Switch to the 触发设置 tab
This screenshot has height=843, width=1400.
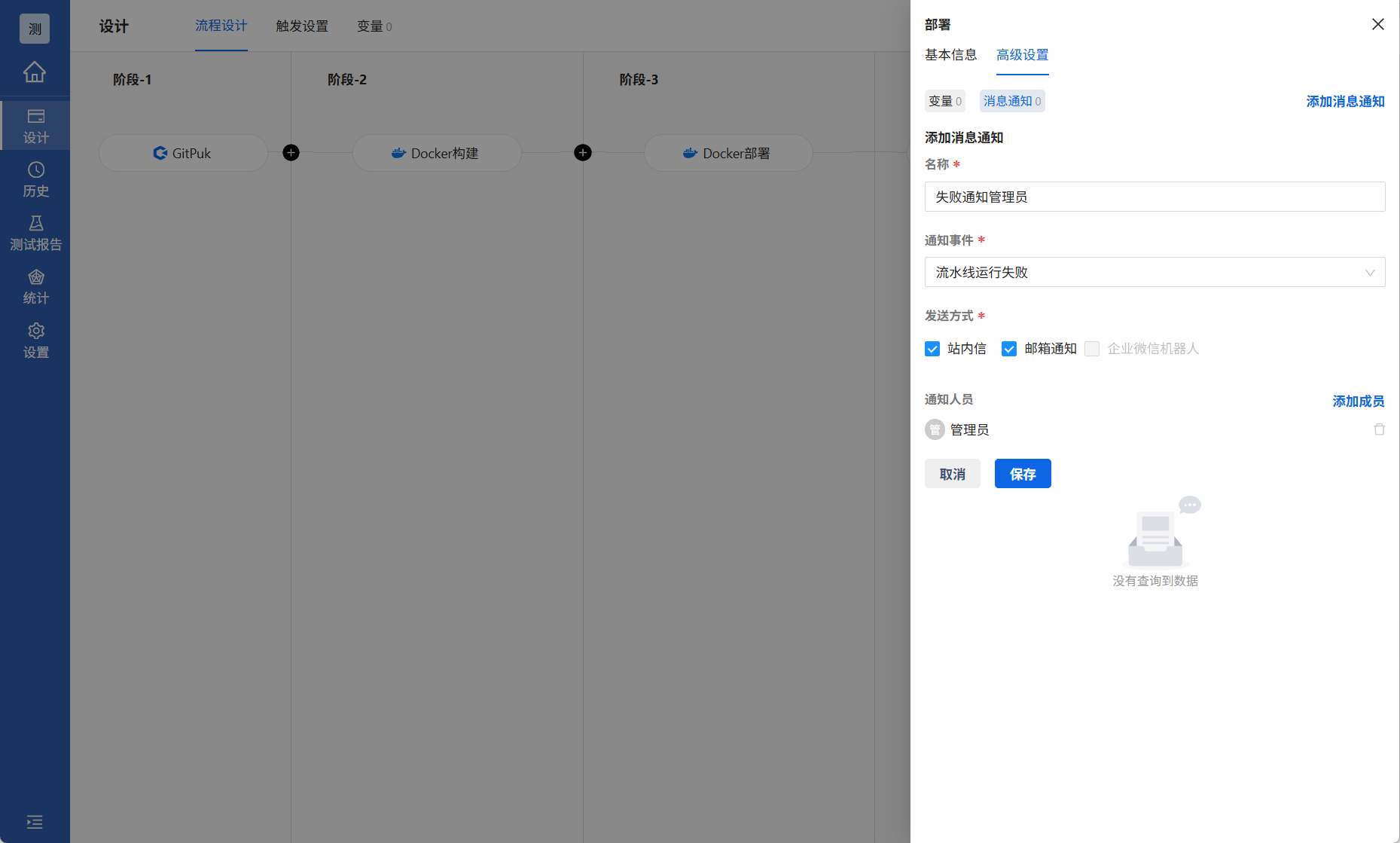coord(302,26)
